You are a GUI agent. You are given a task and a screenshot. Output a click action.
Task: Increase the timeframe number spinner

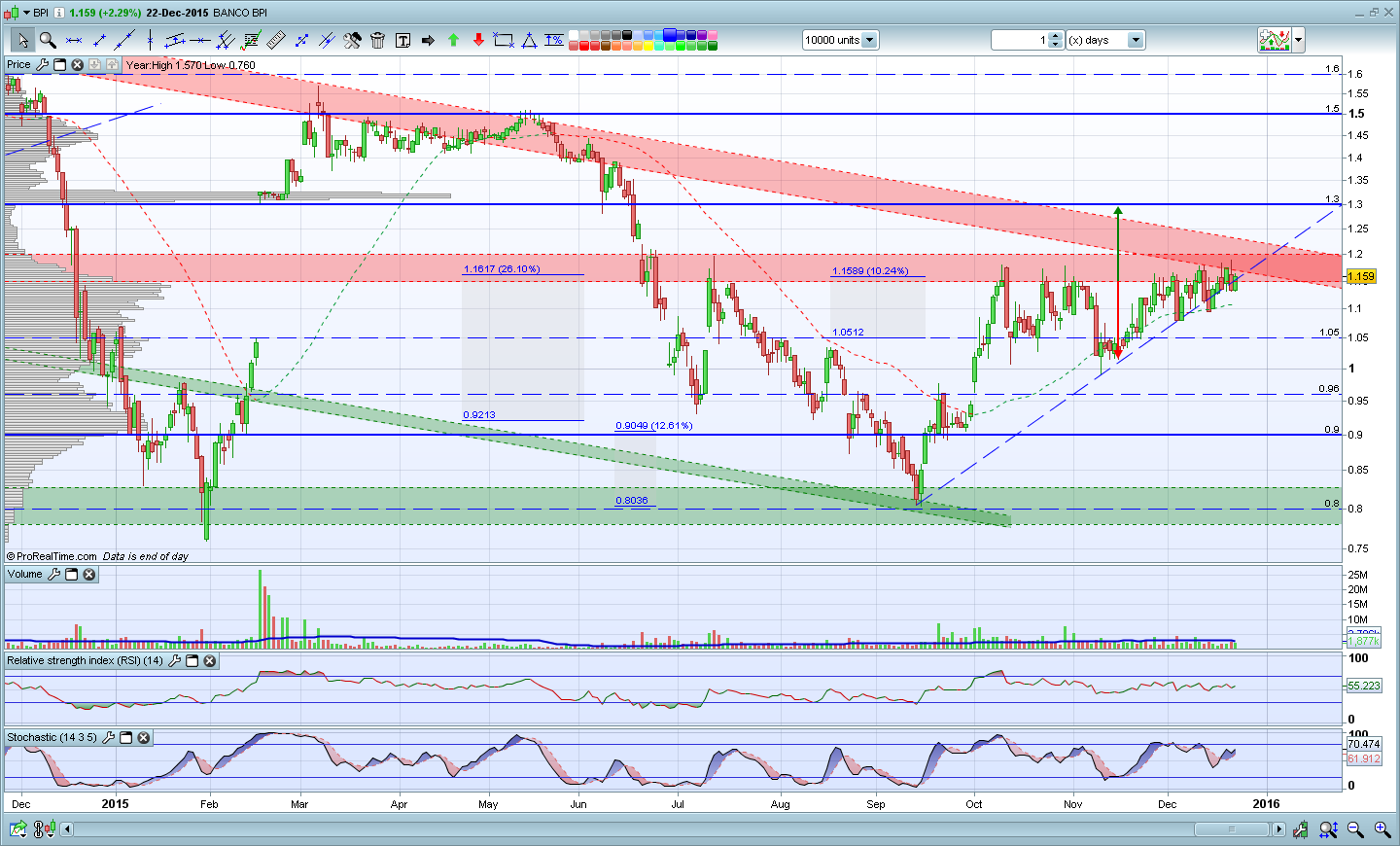tap(1057, 36)
